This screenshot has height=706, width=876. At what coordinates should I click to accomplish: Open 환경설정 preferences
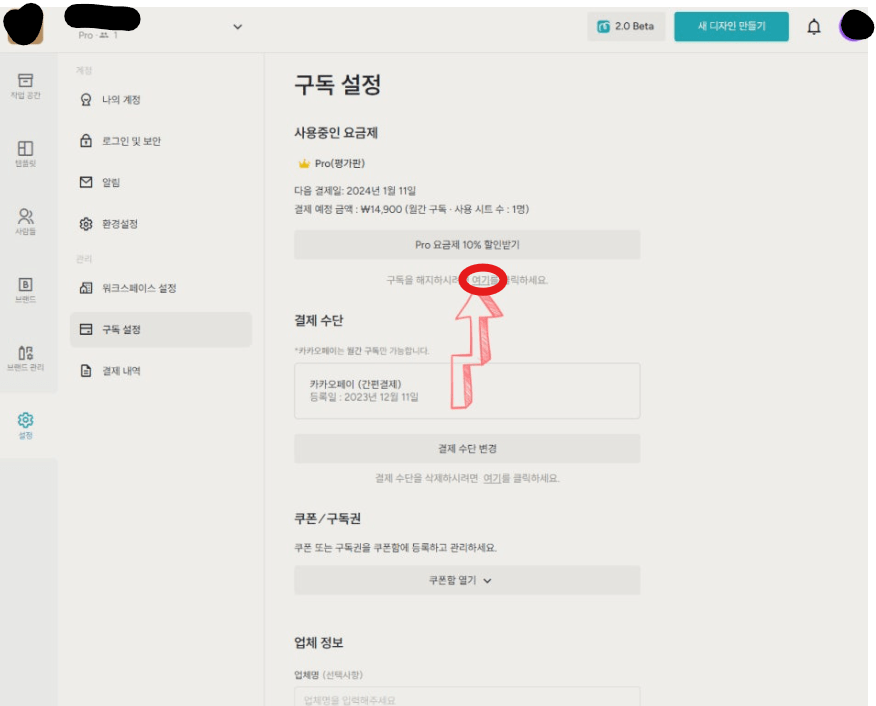(x=120, y=224)
